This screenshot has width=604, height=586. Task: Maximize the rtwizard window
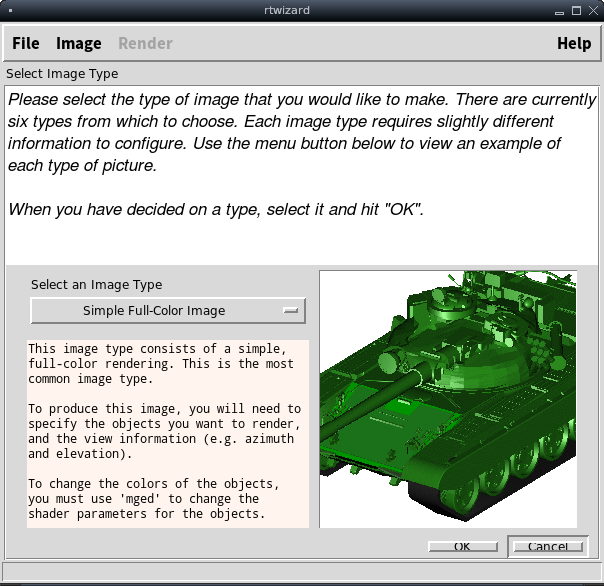[x=576, y=10]
